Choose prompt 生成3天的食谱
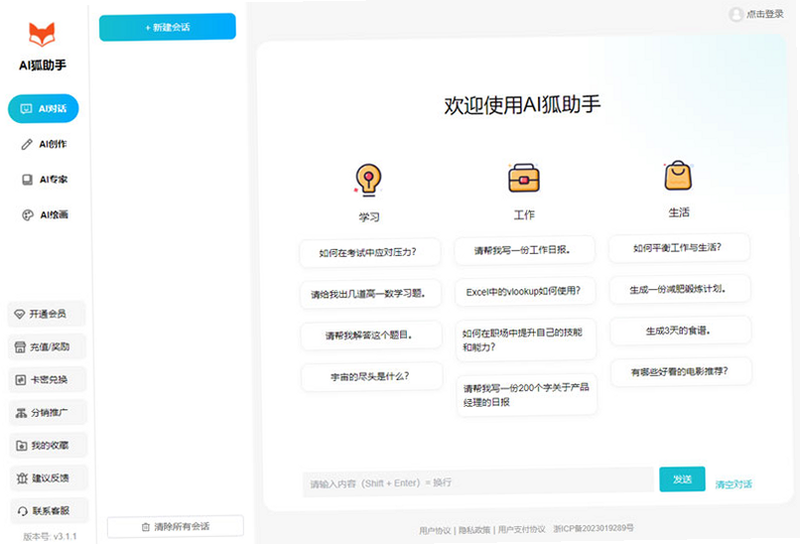The height and width of the screenshot is (544, 800). click(x=680, y=330)
